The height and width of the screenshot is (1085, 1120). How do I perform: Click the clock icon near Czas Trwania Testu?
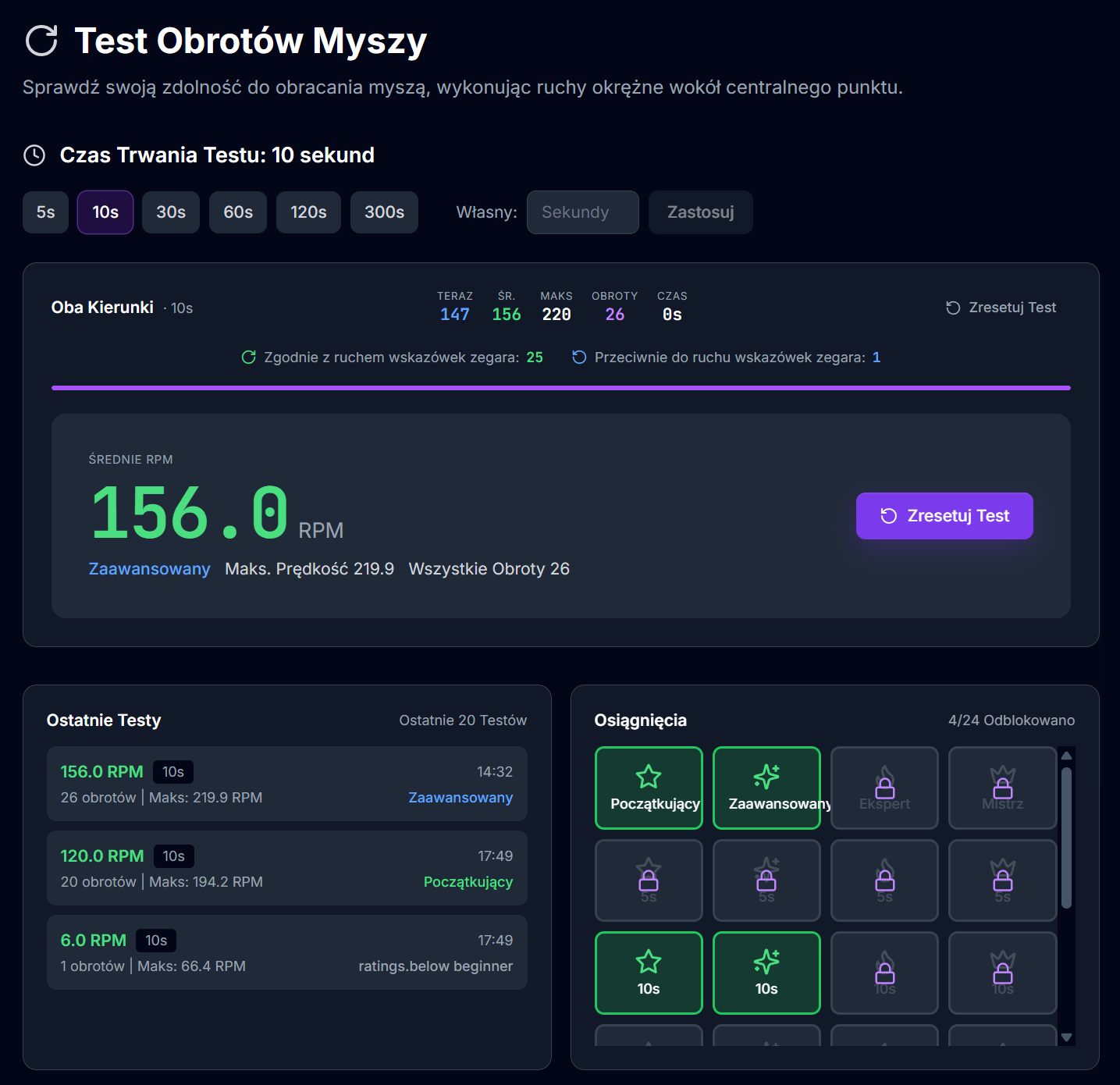pyautogui.click(x=34, y=155)
